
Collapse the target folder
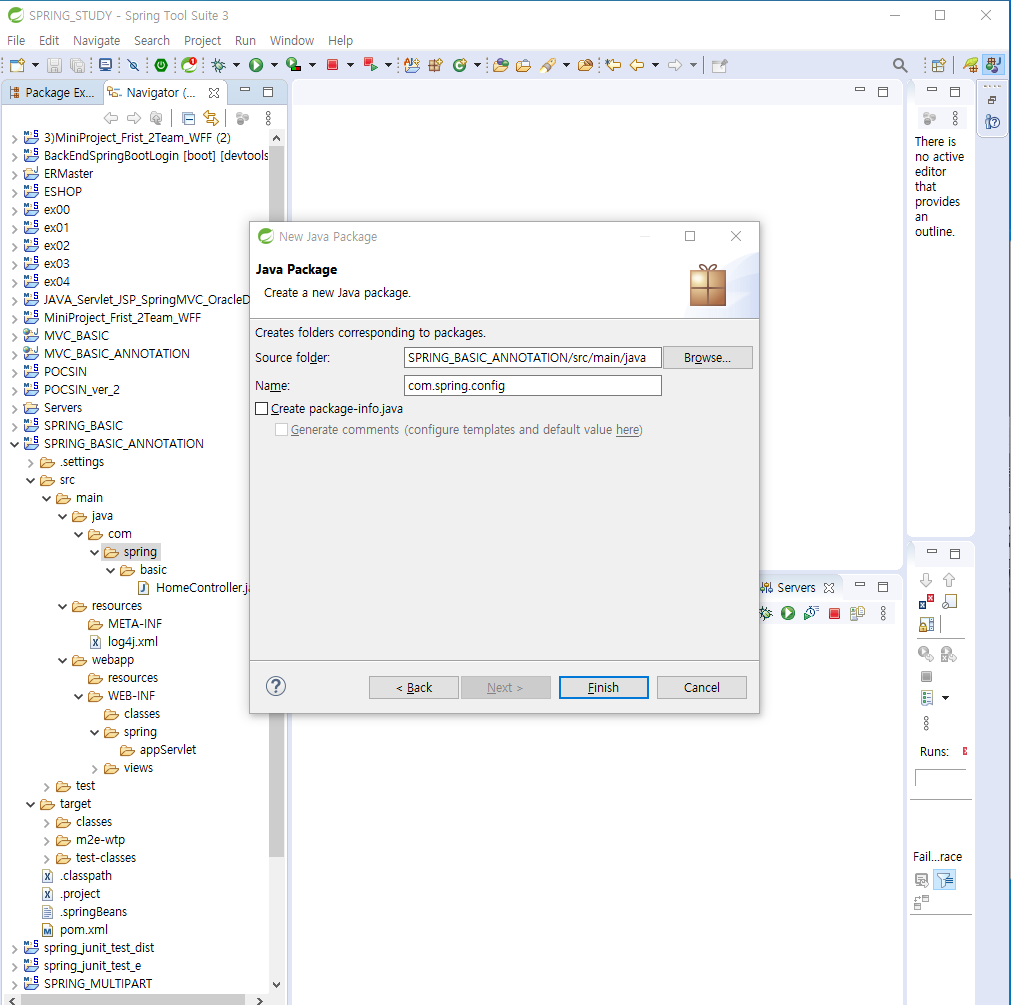30,805
